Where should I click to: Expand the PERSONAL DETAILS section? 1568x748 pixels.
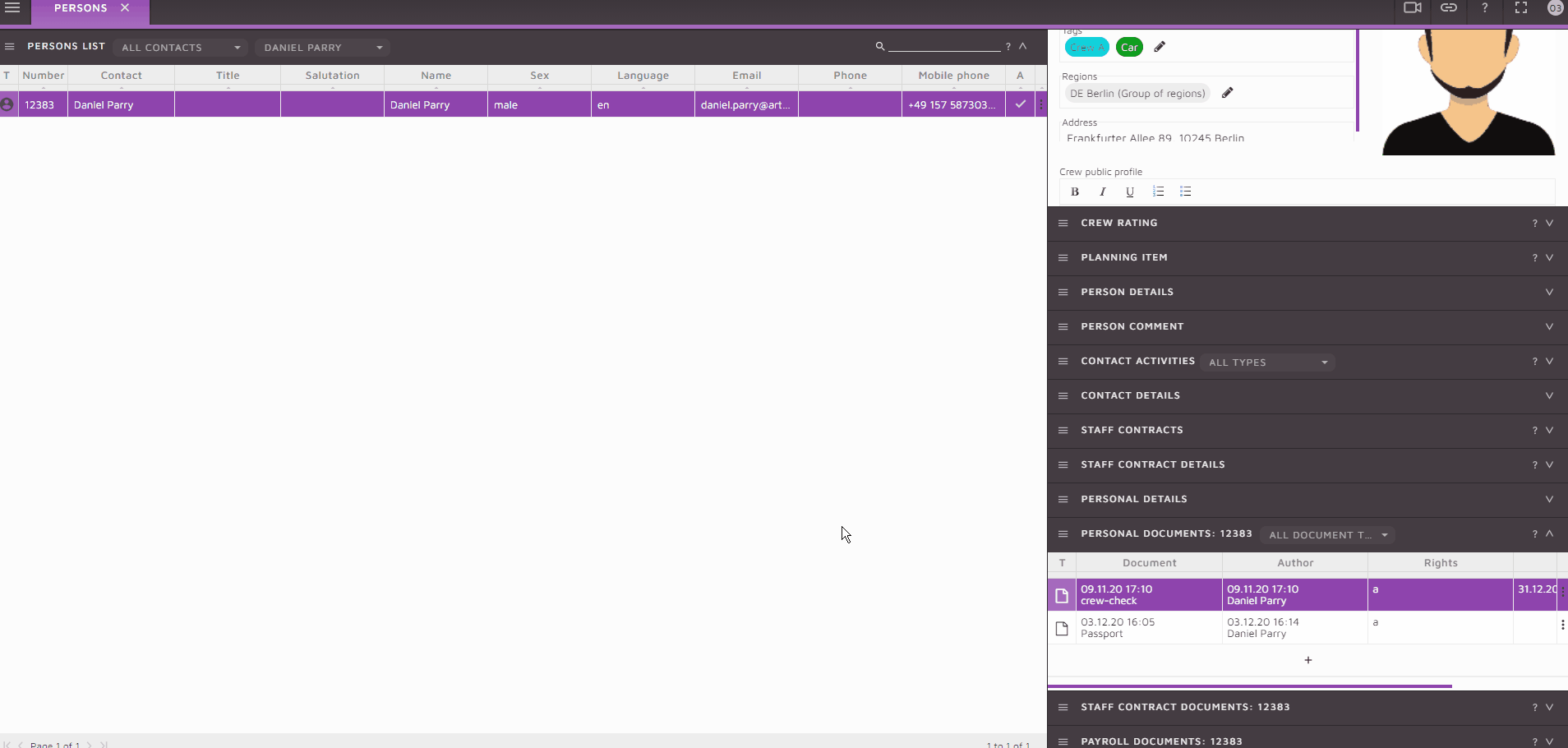point(1549,499)
